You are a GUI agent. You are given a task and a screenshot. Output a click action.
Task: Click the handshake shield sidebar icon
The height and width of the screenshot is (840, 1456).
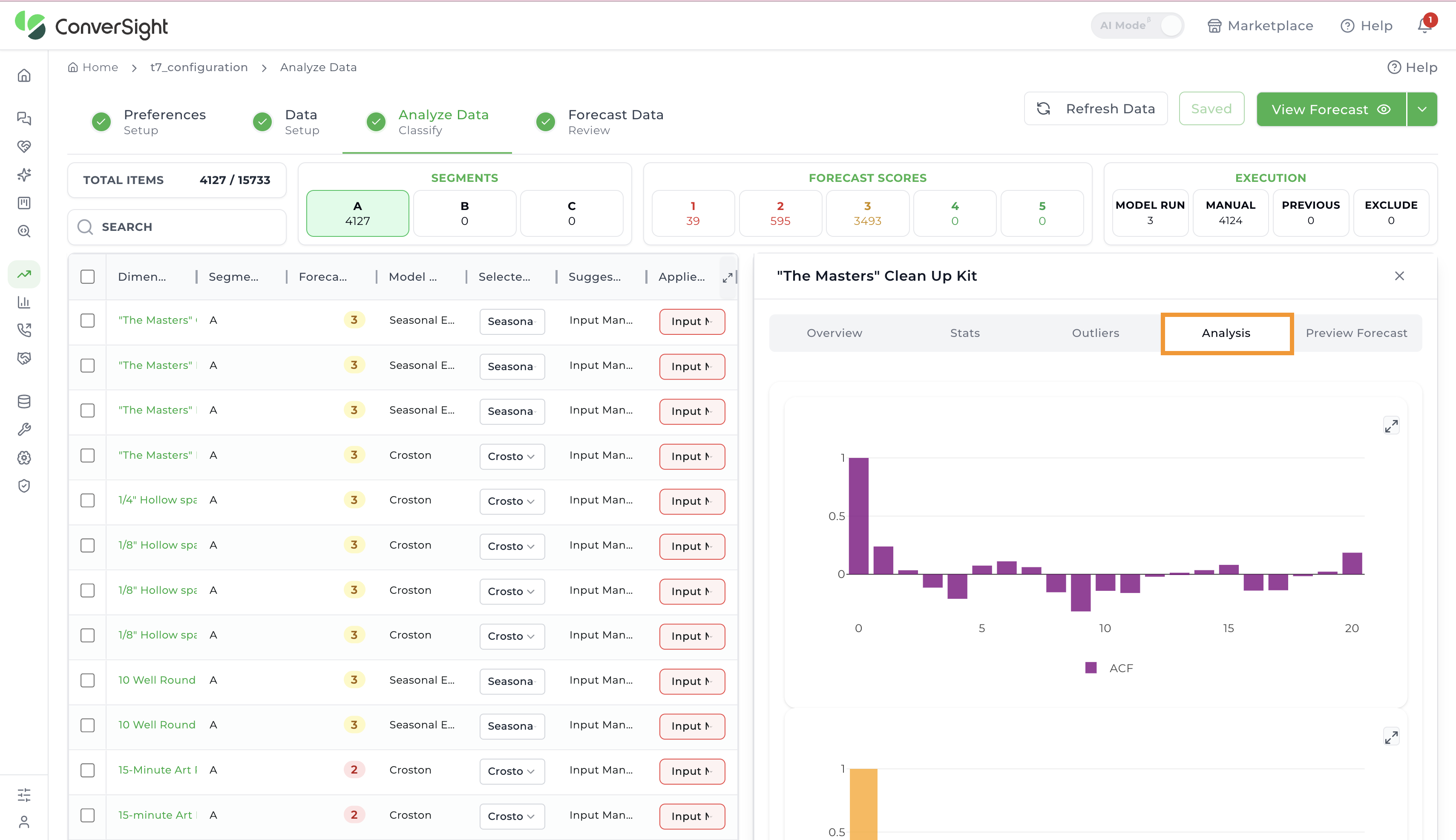tap(24, 358)
